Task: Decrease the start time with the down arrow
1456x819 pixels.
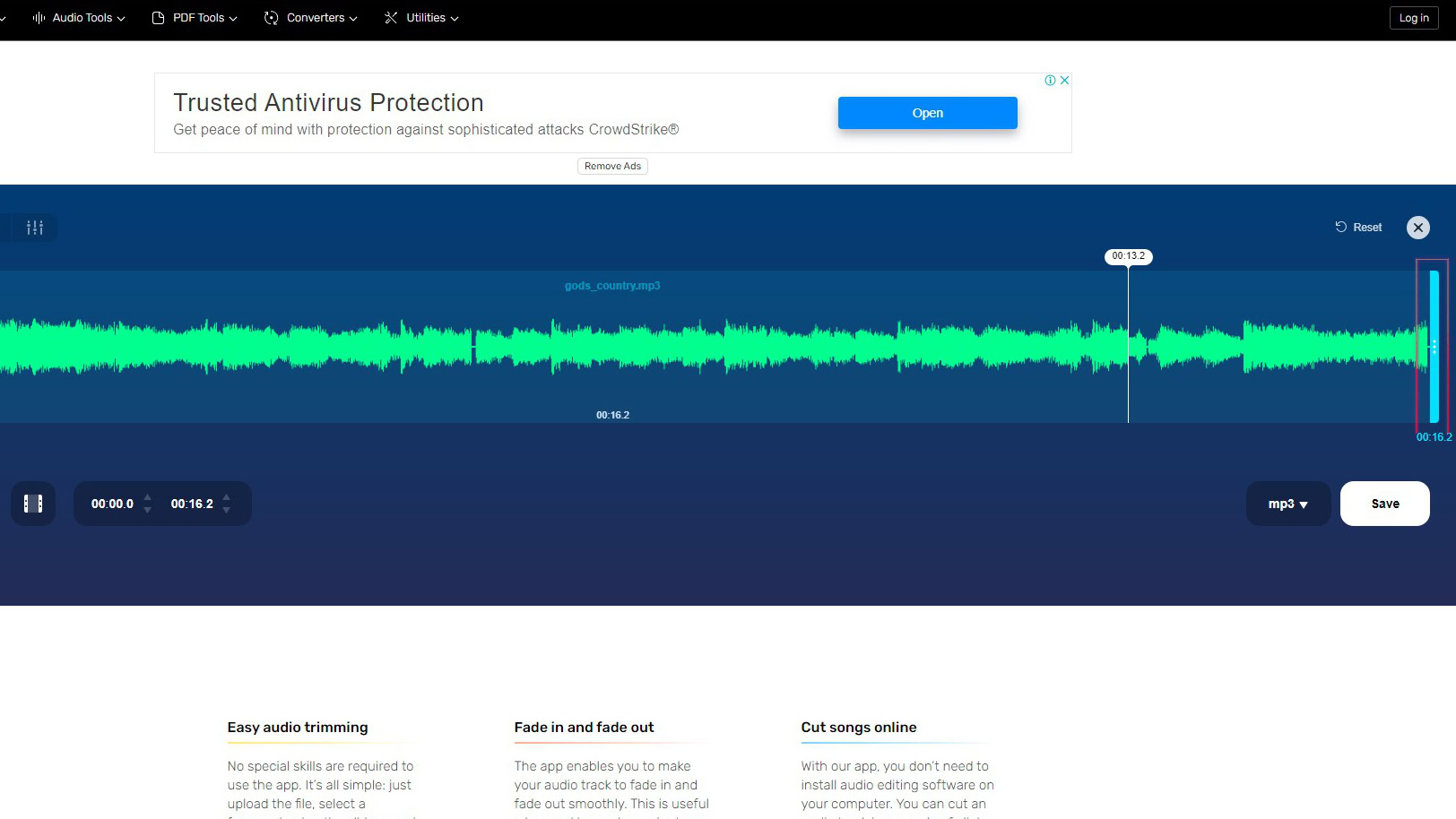Action: 148,510
